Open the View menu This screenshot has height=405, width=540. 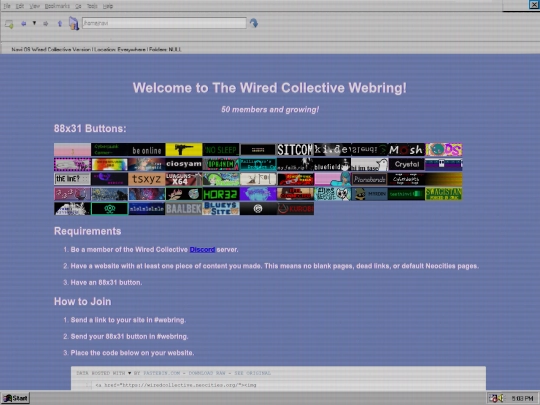click(34, 6)
